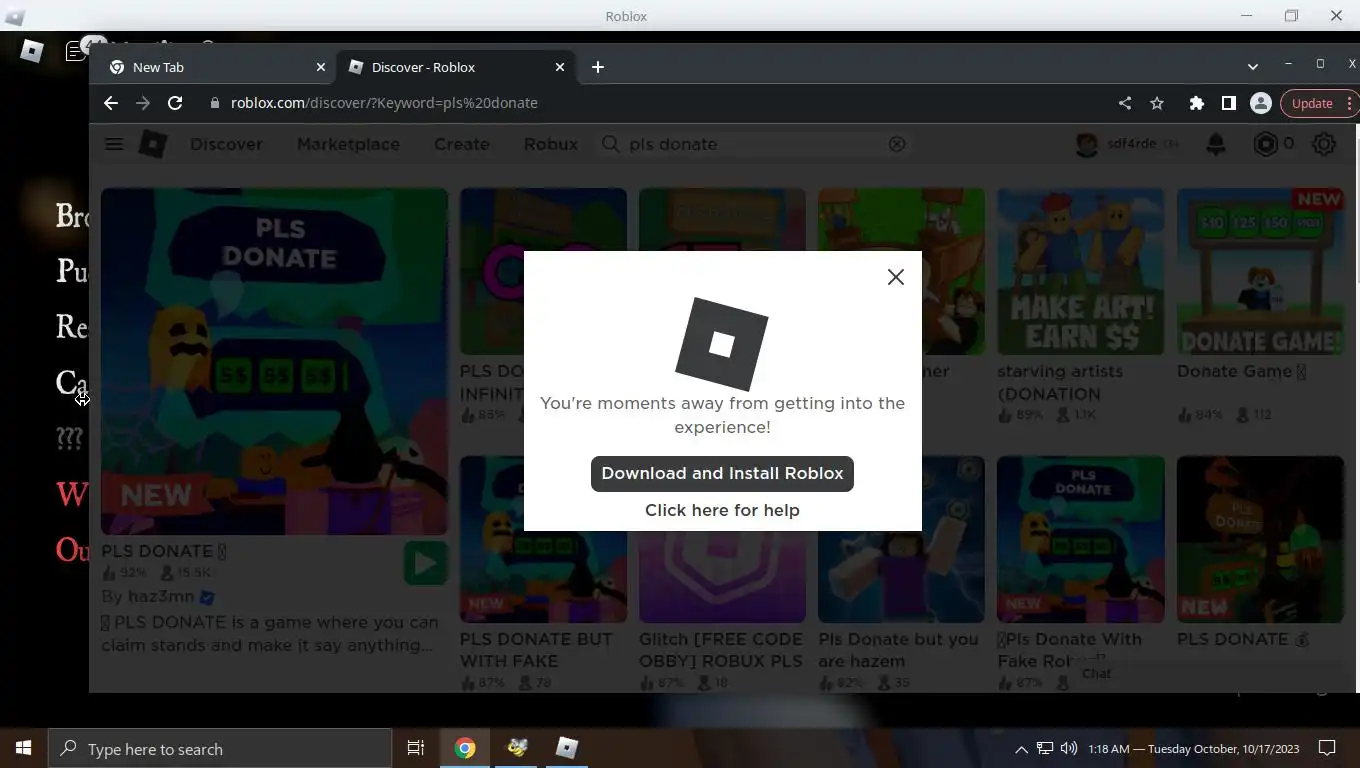Screen dimensions: 1360x768
Task: Click Roblox app window home icon
Action: (32, 51)
